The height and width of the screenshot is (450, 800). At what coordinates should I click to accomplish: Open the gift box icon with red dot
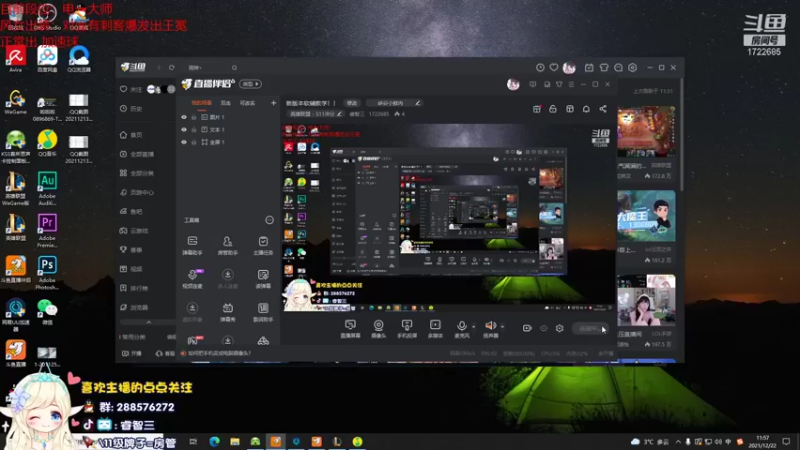[537, 109]
